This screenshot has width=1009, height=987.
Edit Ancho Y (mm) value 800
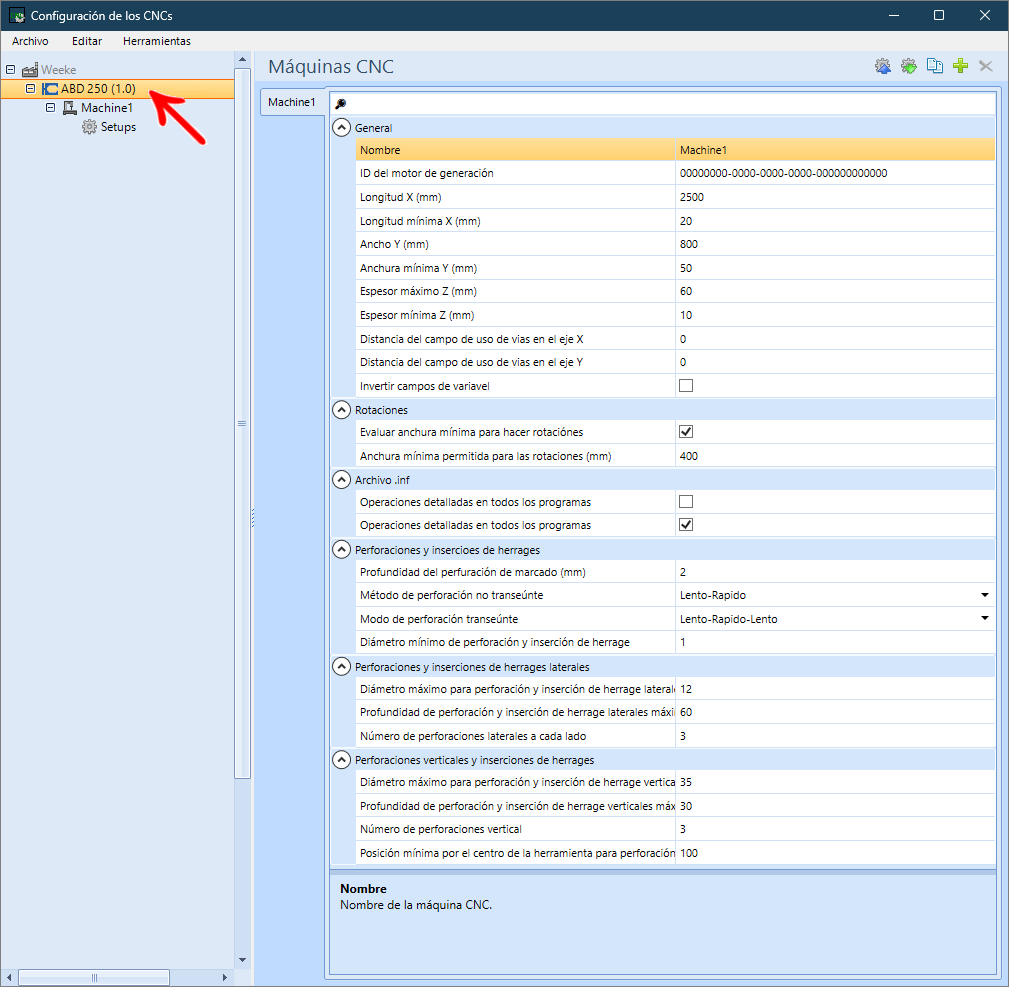(835, 244)
